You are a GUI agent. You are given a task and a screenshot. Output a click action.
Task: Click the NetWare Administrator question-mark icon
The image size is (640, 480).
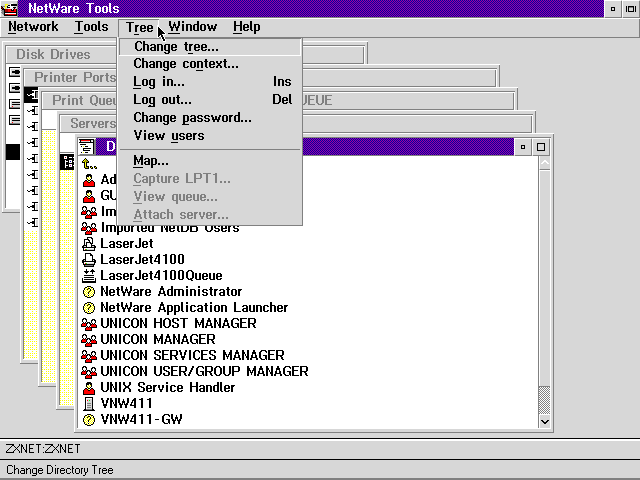88,291
